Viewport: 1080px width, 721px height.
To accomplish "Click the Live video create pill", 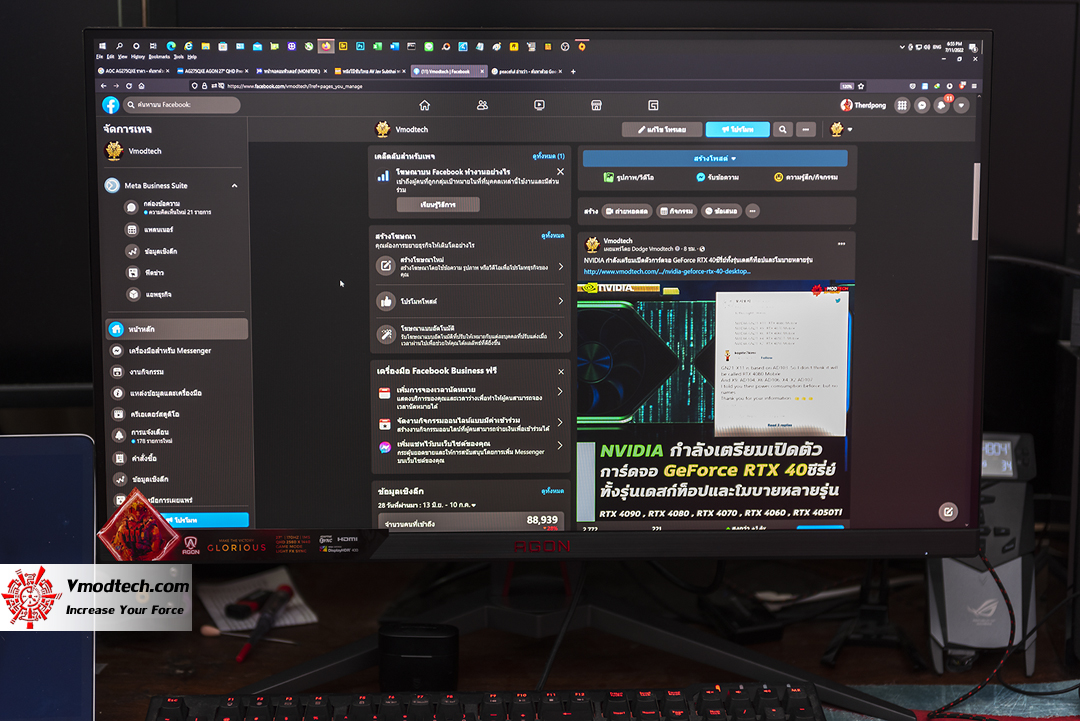I will click(x=627, y=211).
